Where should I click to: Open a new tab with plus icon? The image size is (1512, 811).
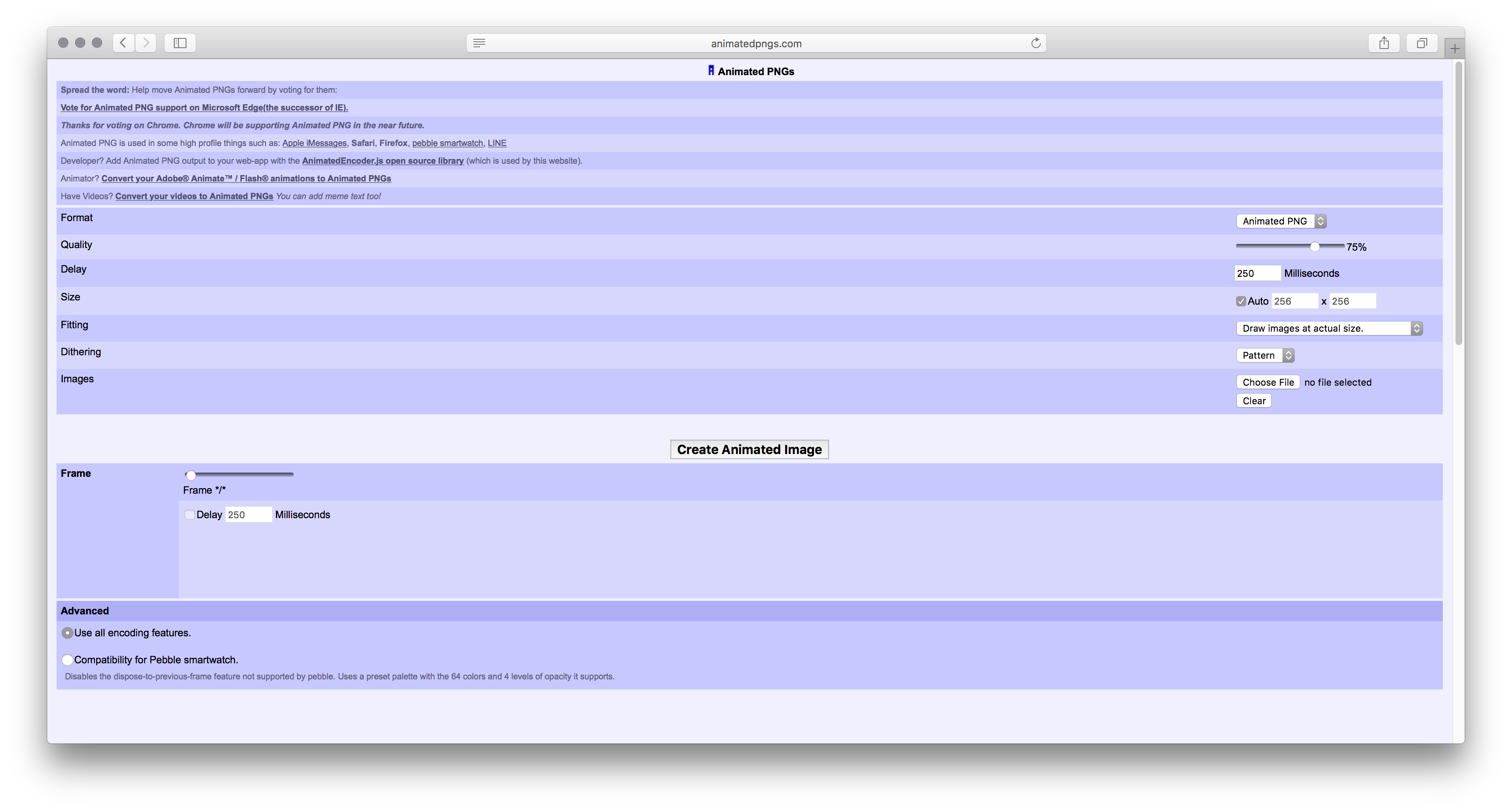(1455, 49)
